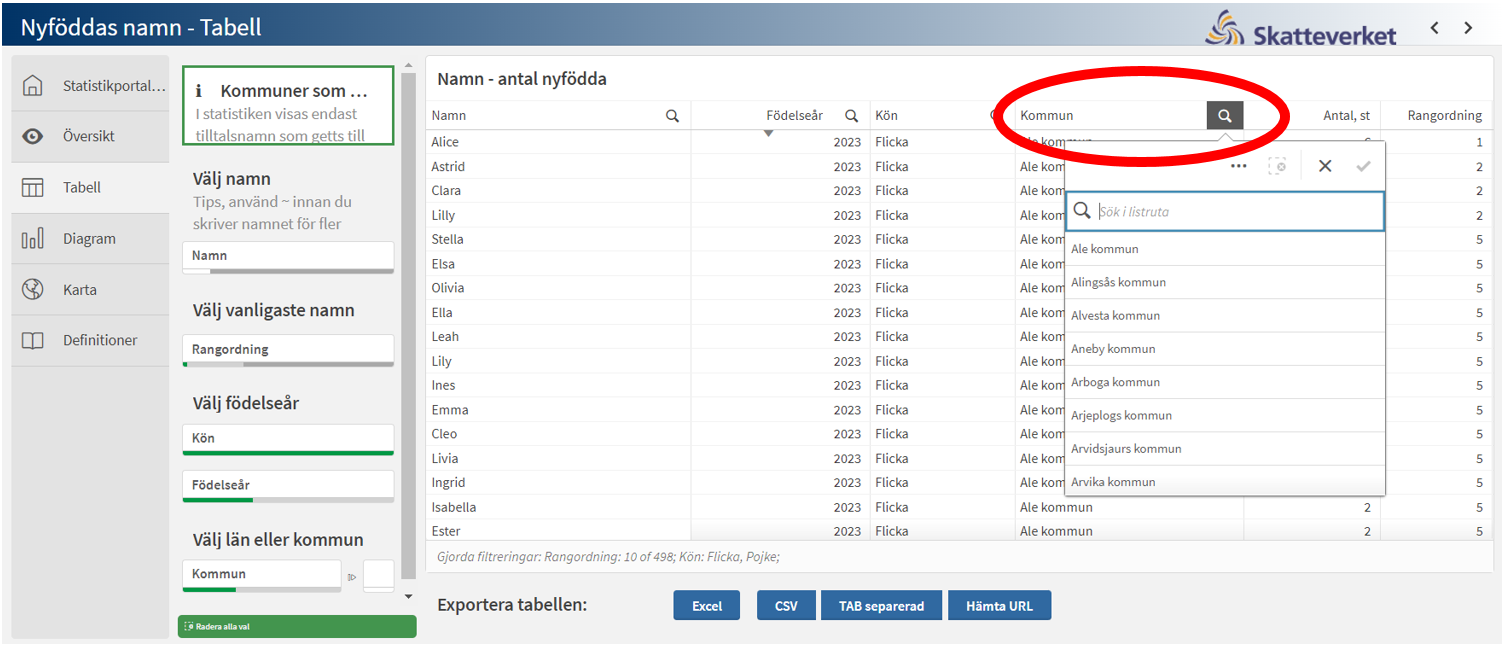Go to next sheet with right arrow
Screen dimensions: 1505x648
tap(1468, 28)
